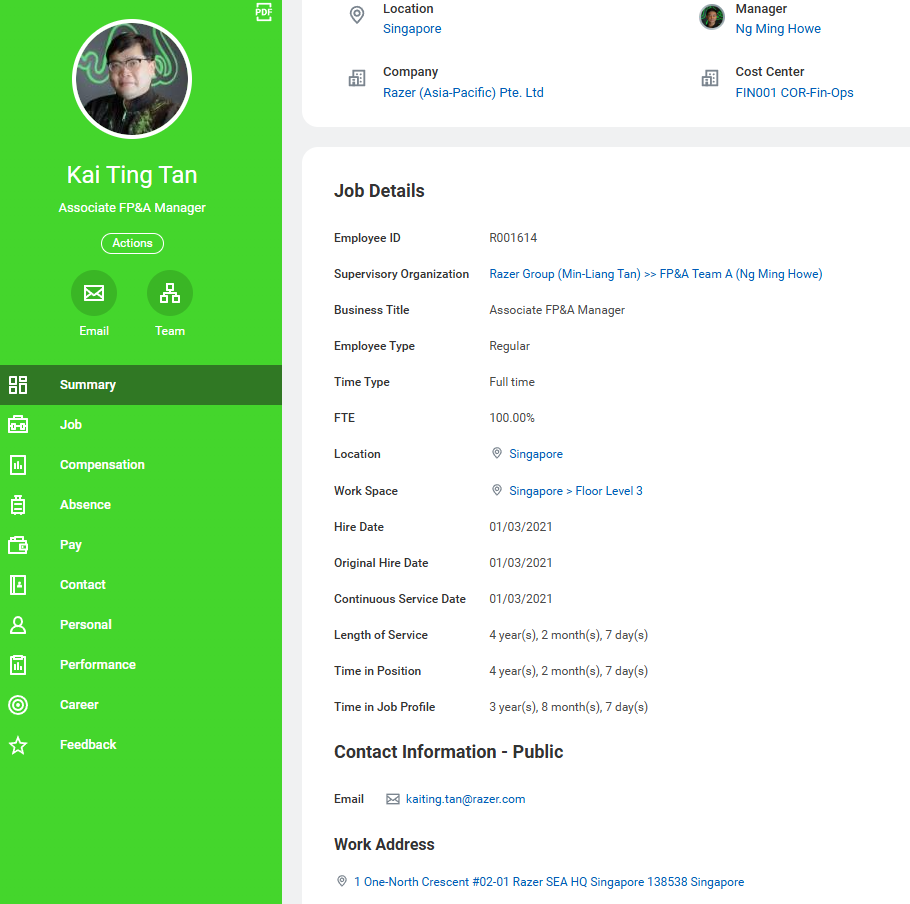The width and height of the screenshot is (910, 904).
Task: Open the Job briefcase icon
Action: tap(18, 425)
